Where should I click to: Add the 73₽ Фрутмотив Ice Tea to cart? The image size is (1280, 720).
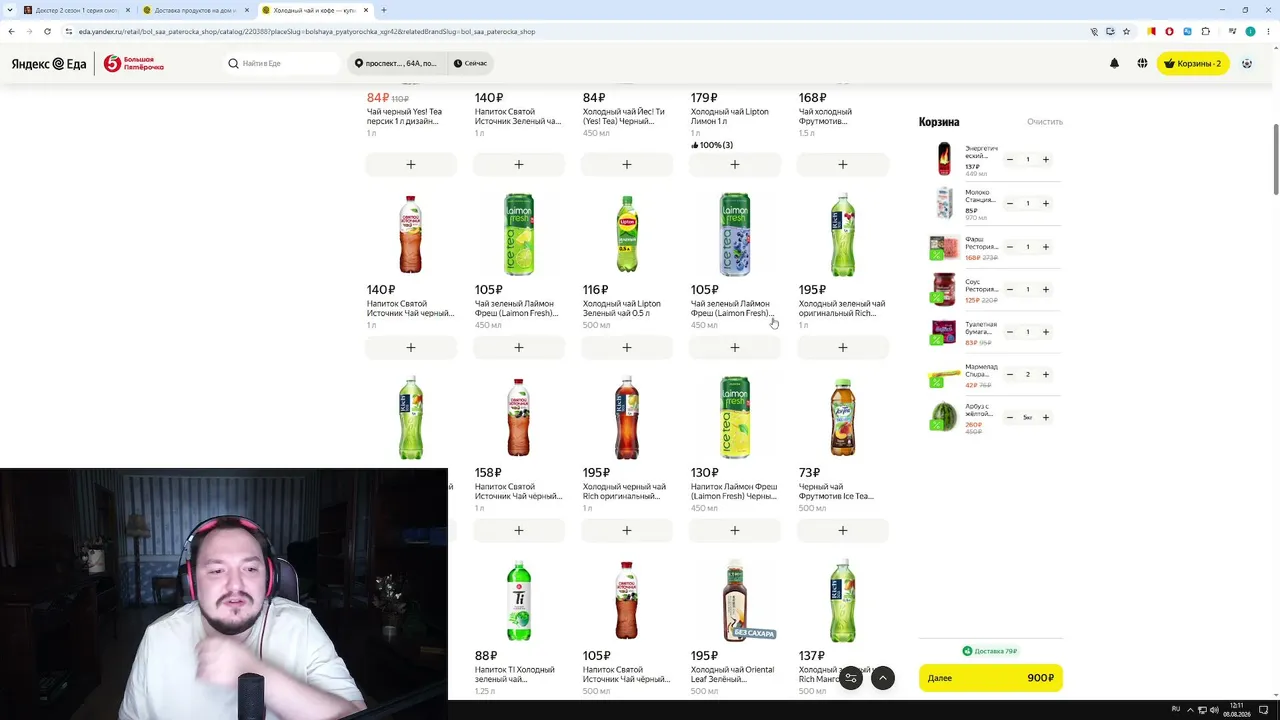(843, 530)
